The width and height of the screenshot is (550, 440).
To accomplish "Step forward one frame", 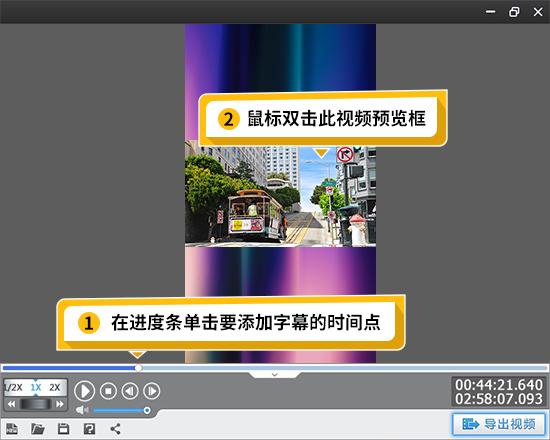I will (x=152, y=391).
